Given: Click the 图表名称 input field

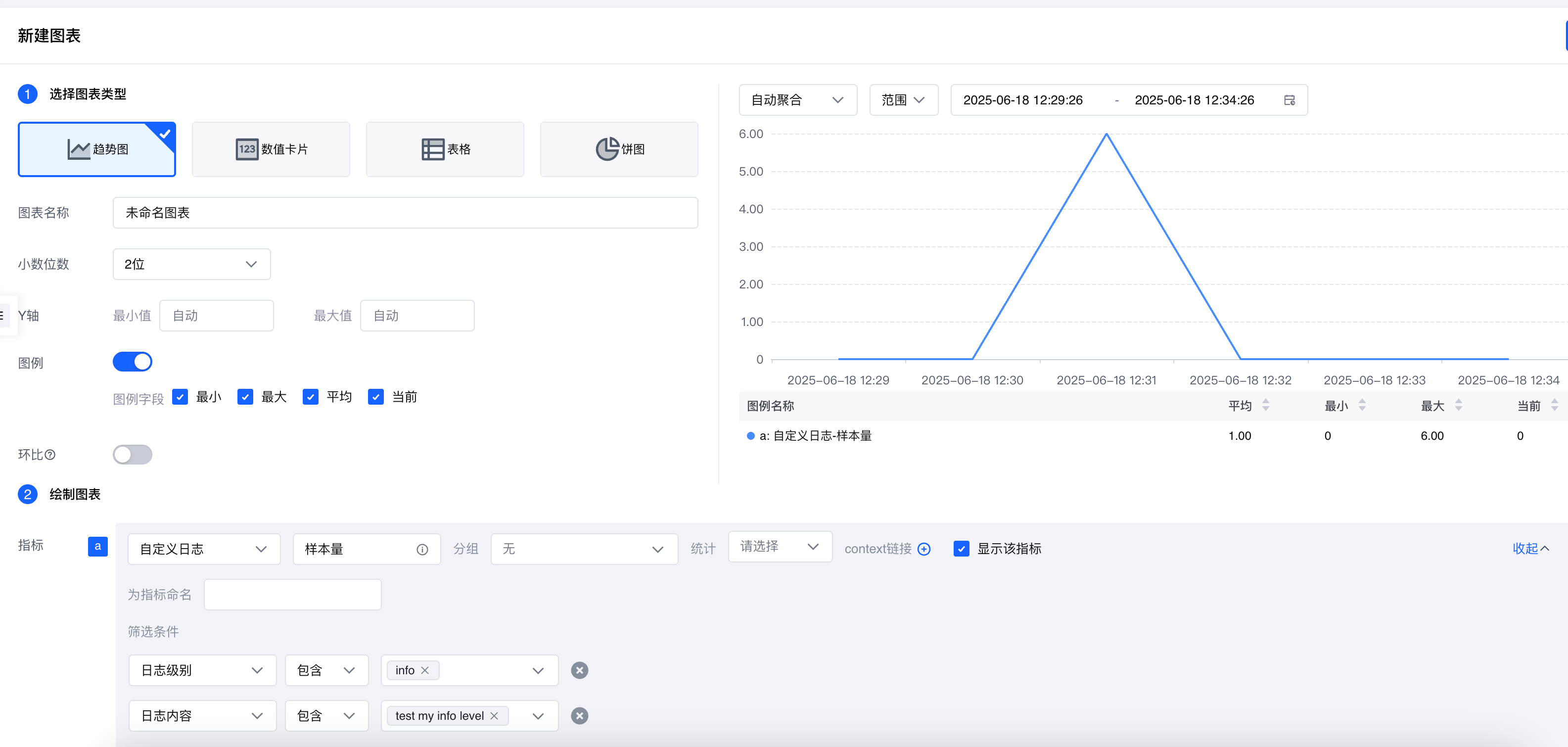Looking at the screenshot, I should click(406, 213).
